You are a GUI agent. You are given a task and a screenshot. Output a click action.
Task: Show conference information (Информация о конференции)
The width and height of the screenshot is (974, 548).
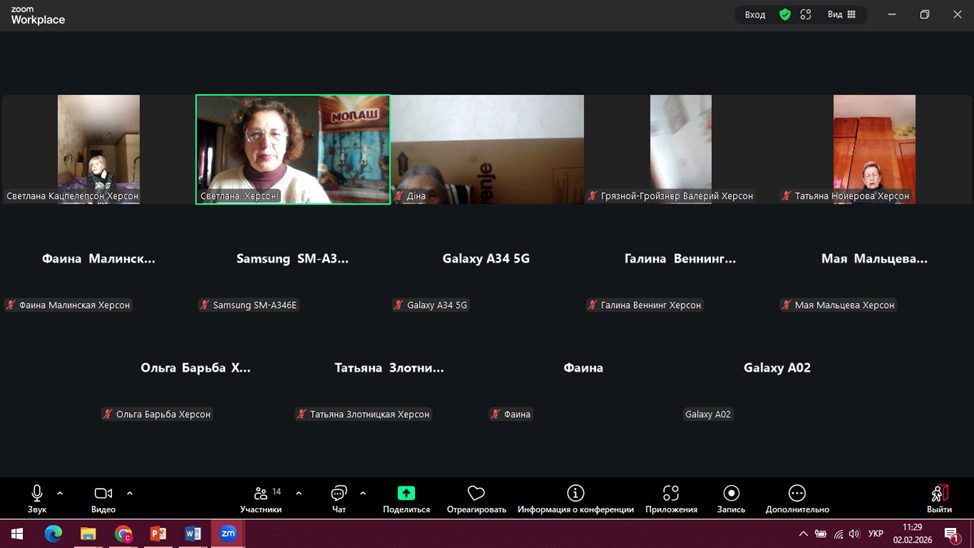pos(575,493)
